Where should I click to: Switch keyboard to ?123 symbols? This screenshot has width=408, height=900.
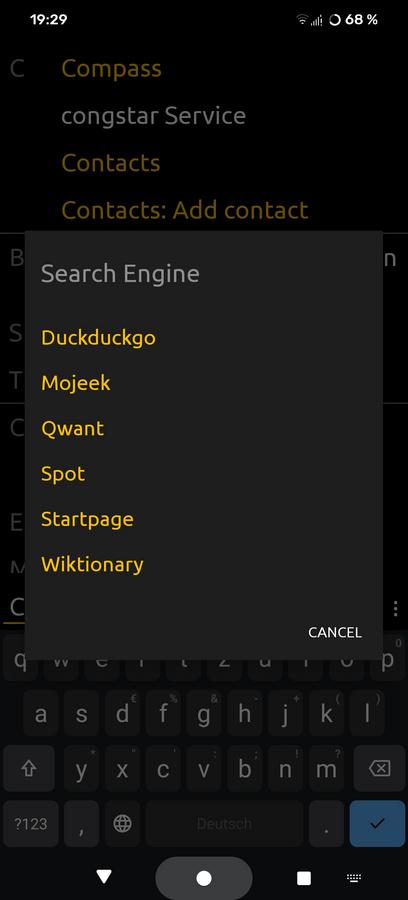(31, 824)
